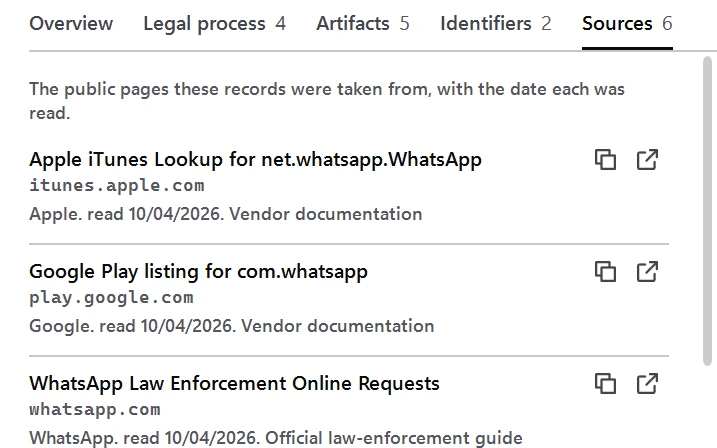
Task: Switch to the Overview tab
Action: pyautogui.click(x=71, y=23)
